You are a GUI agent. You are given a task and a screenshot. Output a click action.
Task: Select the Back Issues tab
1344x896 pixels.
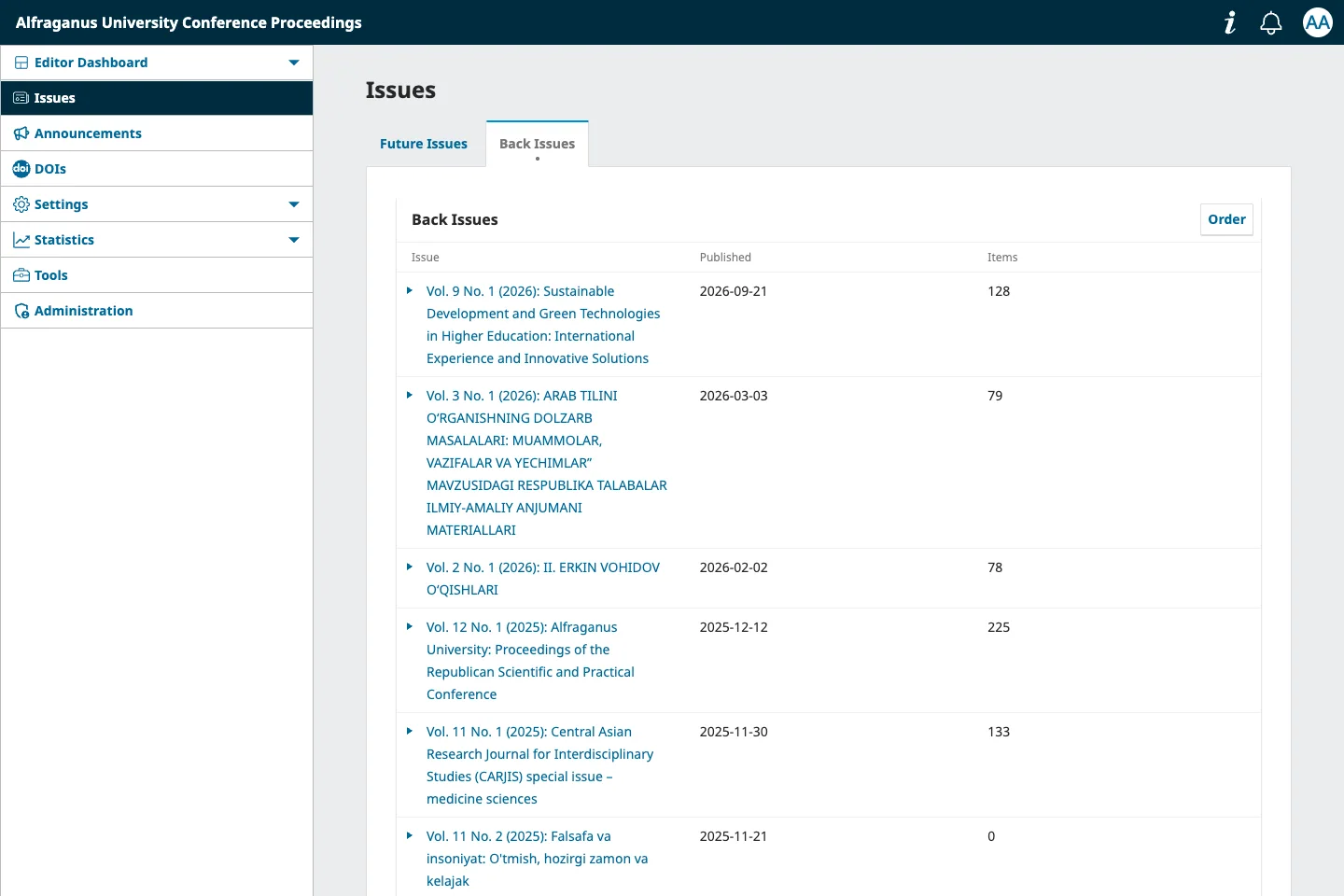click(538, 144)
